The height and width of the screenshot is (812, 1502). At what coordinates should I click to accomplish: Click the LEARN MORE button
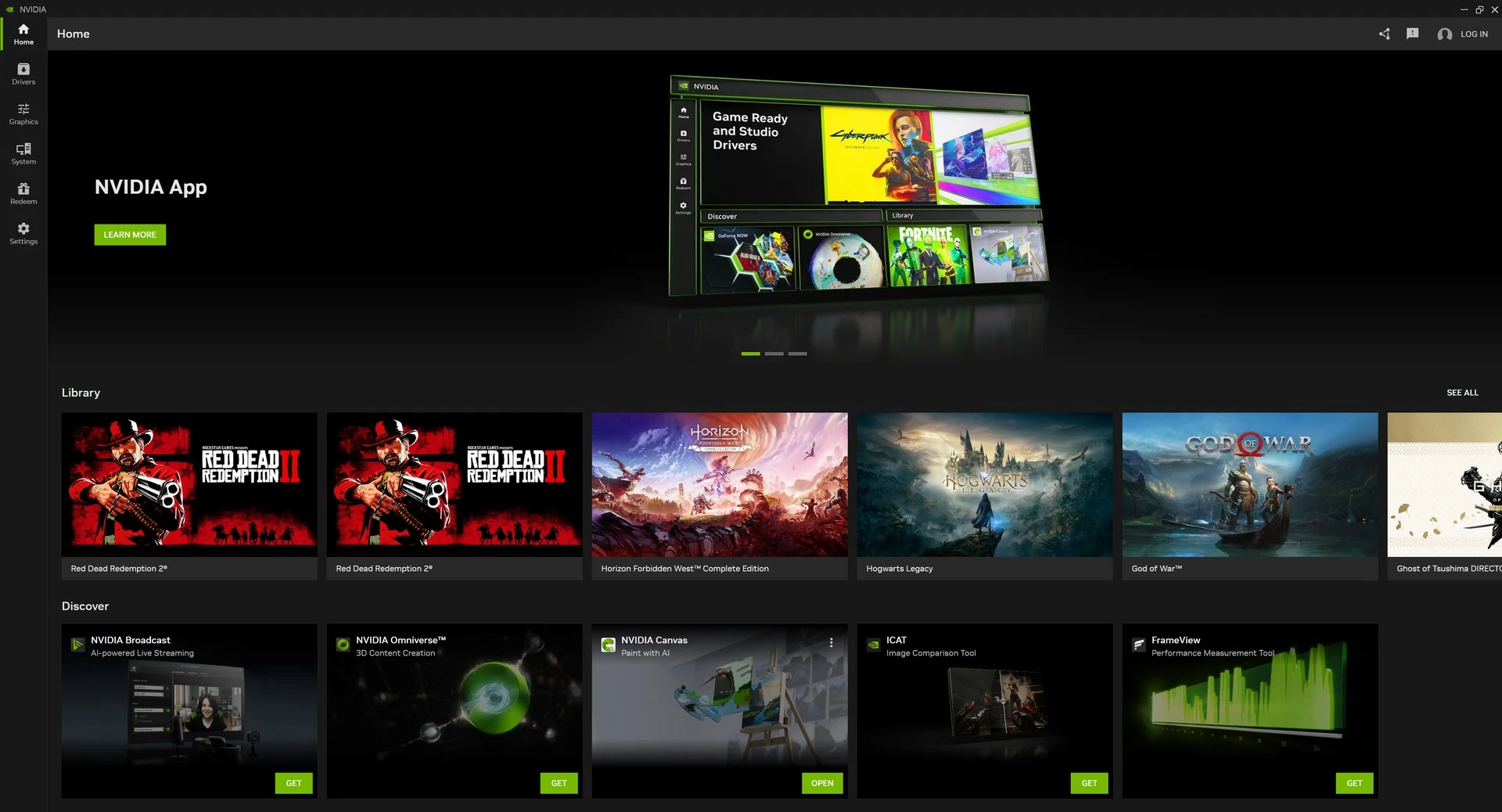click(130, 235)
